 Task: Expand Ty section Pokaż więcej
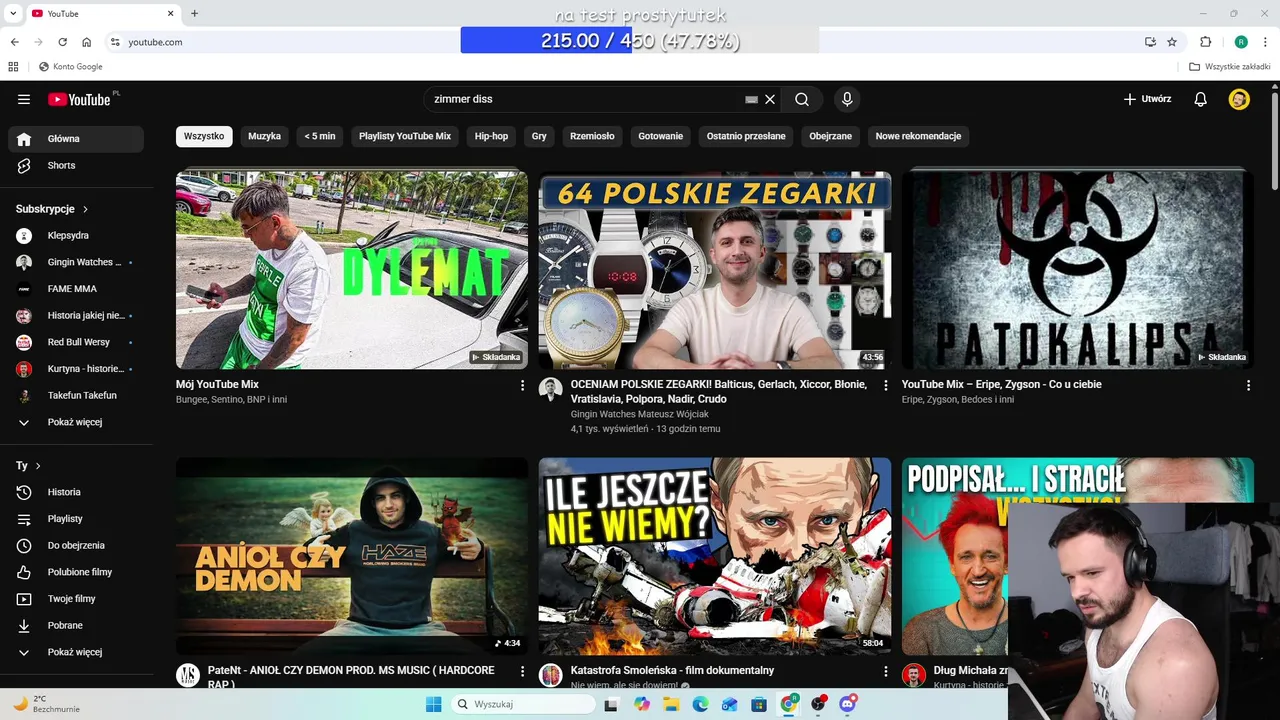pos(76,652)
